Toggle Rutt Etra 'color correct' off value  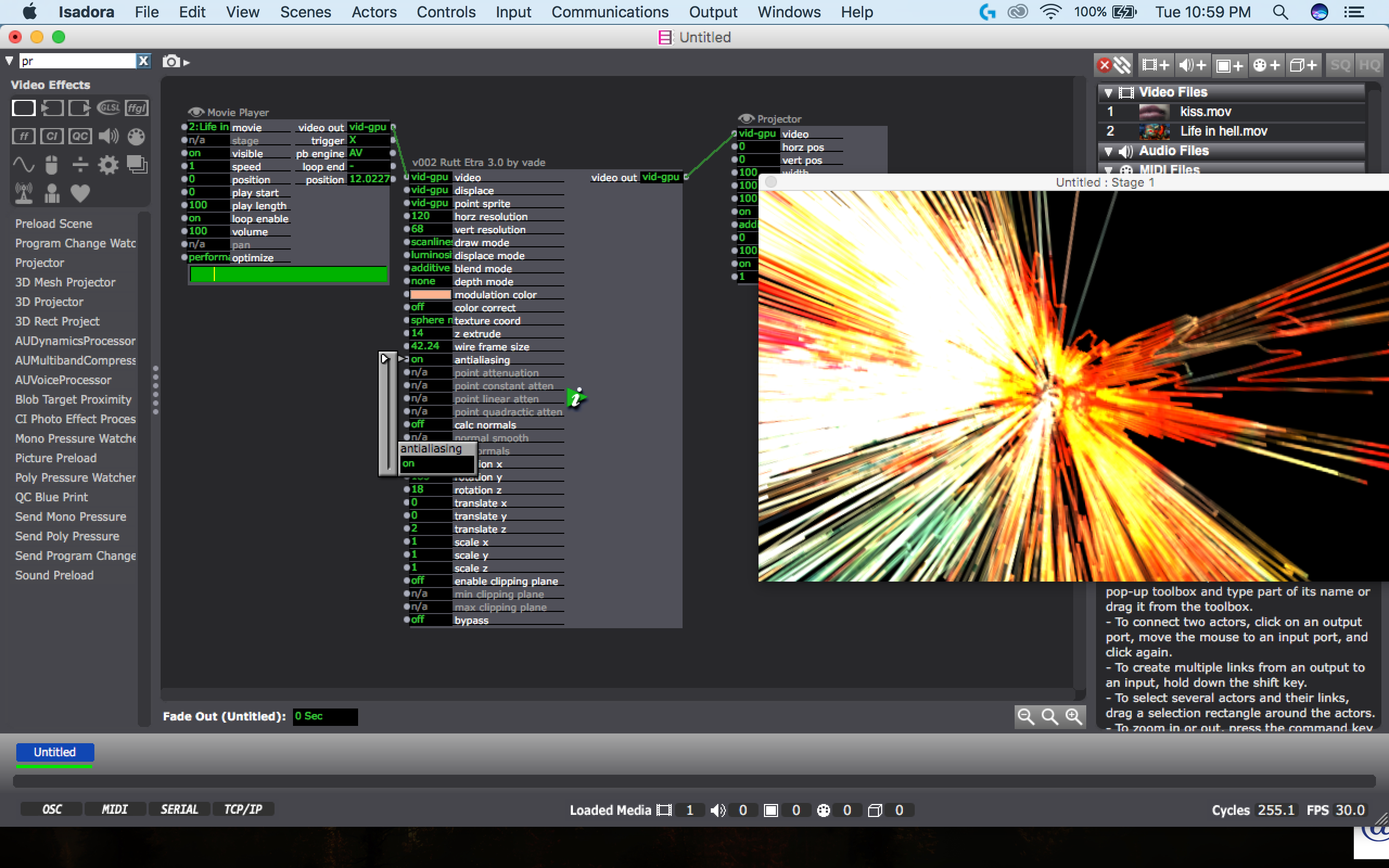coord(430,307)
